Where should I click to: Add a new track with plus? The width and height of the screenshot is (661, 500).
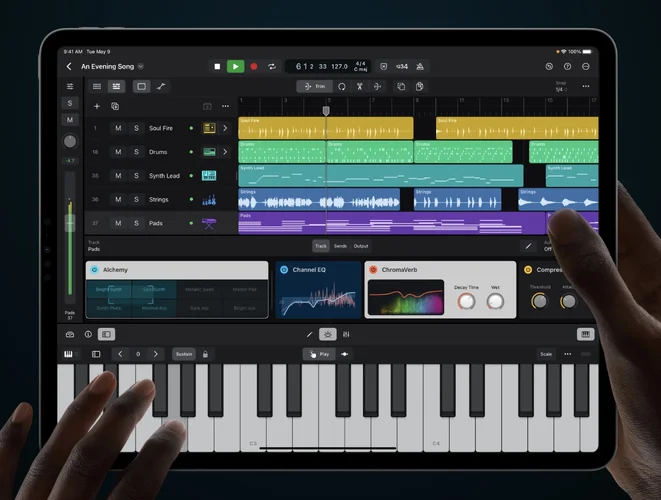tap(97, 106)
